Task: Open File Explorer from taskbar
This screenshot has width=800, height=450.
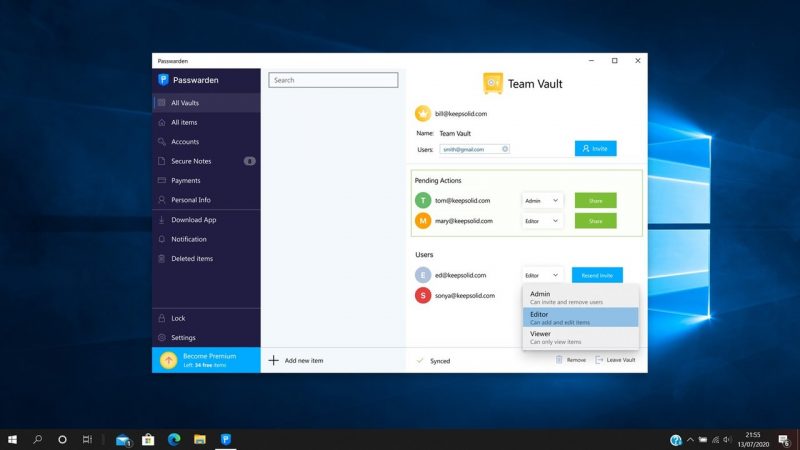Action: [199, 439]
